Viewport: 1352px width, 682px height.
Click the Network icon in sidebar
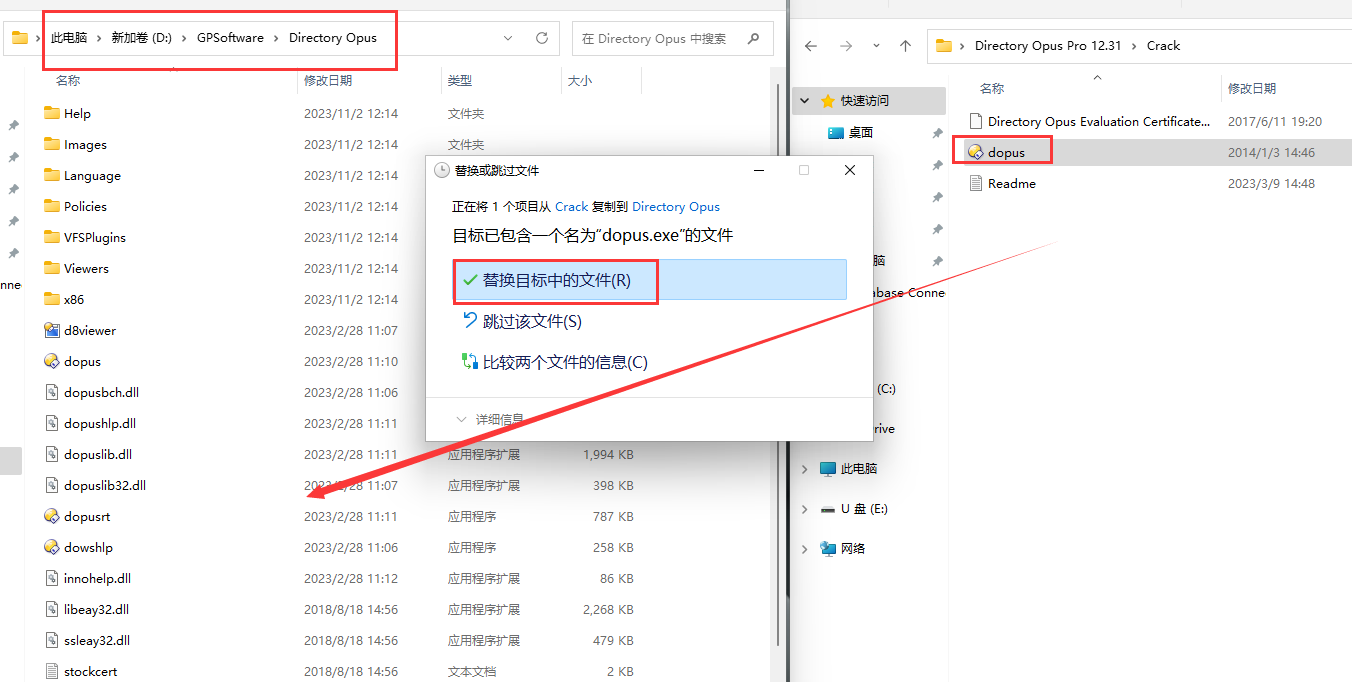(827, 548)
